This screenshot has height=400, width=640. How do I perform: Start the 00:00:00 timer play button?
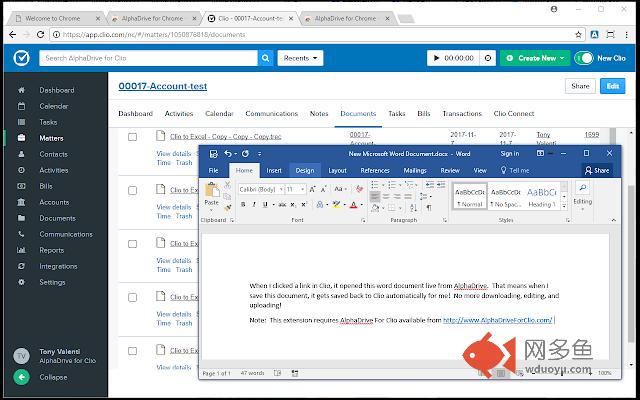click(x=436, y=58)
